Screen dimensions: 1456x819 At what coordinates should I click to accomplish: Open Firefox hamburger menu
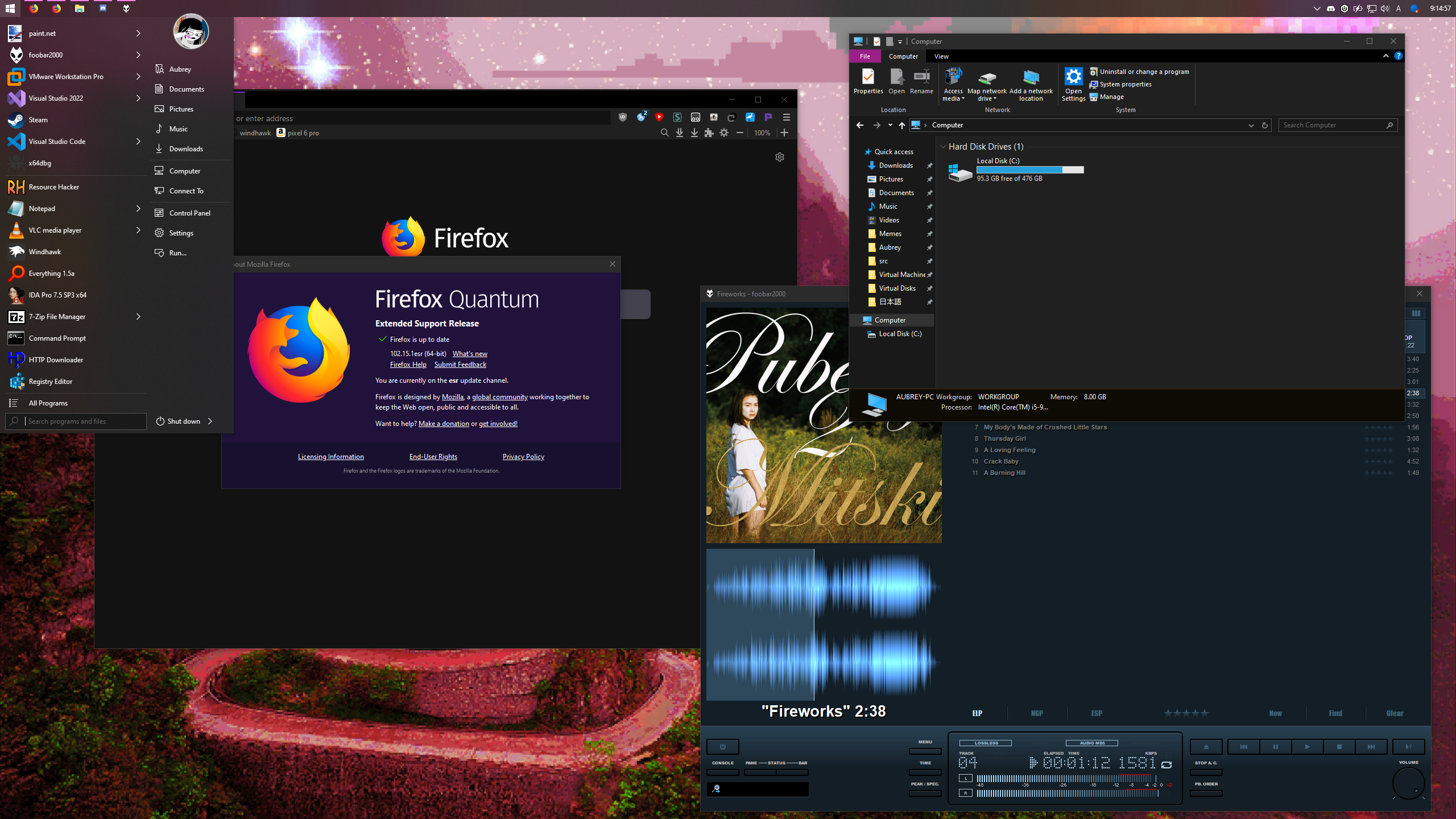pyautogui.click(x=787, y=117)
